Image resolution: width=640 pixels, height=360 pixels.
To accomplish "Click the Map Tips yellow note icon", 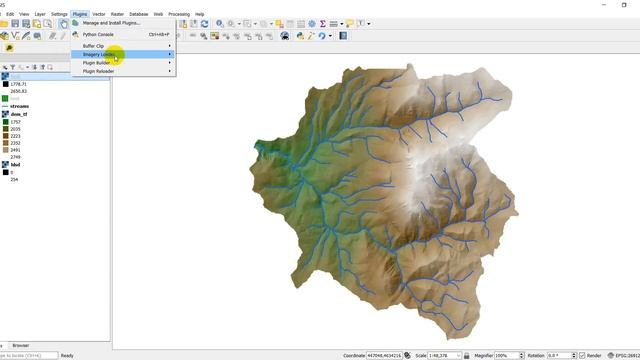I will [349, 24].
